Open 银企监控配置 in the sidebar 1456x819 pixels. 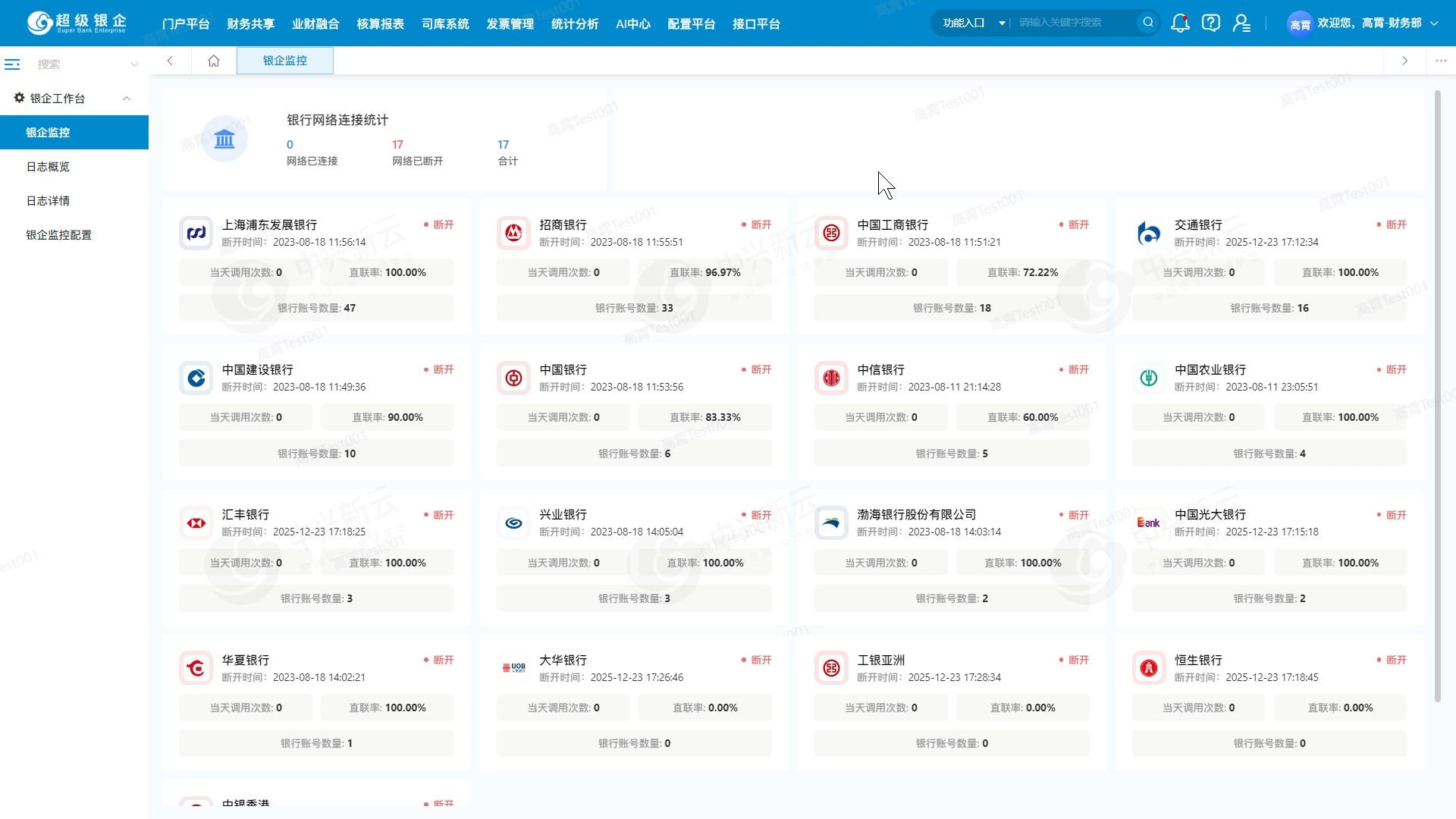point(59,235)
